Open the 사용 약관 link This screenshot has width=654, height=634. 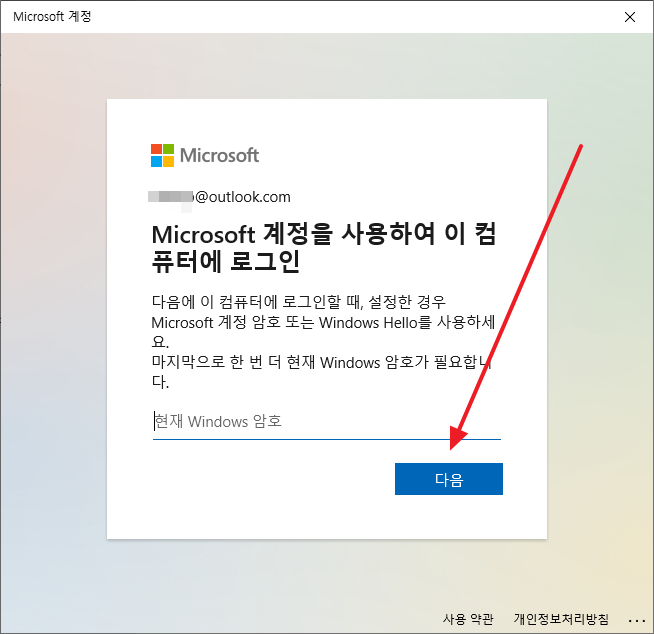click(468, 619)
